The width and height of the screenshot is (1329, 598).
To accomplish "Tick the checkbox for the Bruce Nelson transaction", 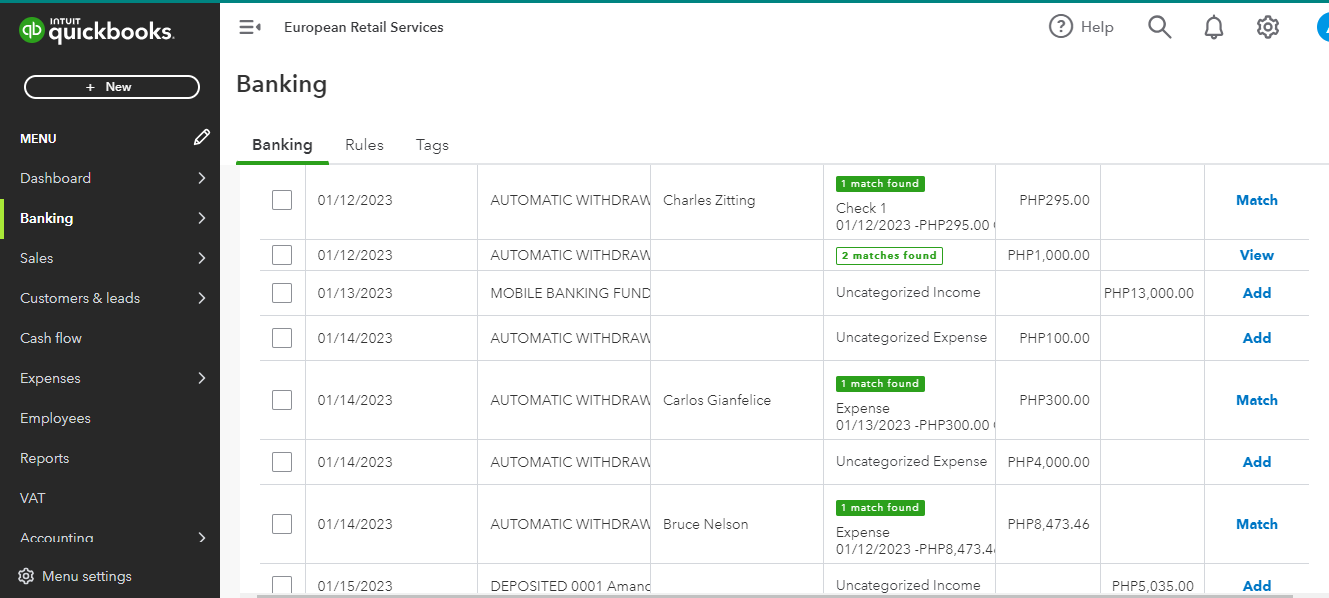I will point(282,524).
